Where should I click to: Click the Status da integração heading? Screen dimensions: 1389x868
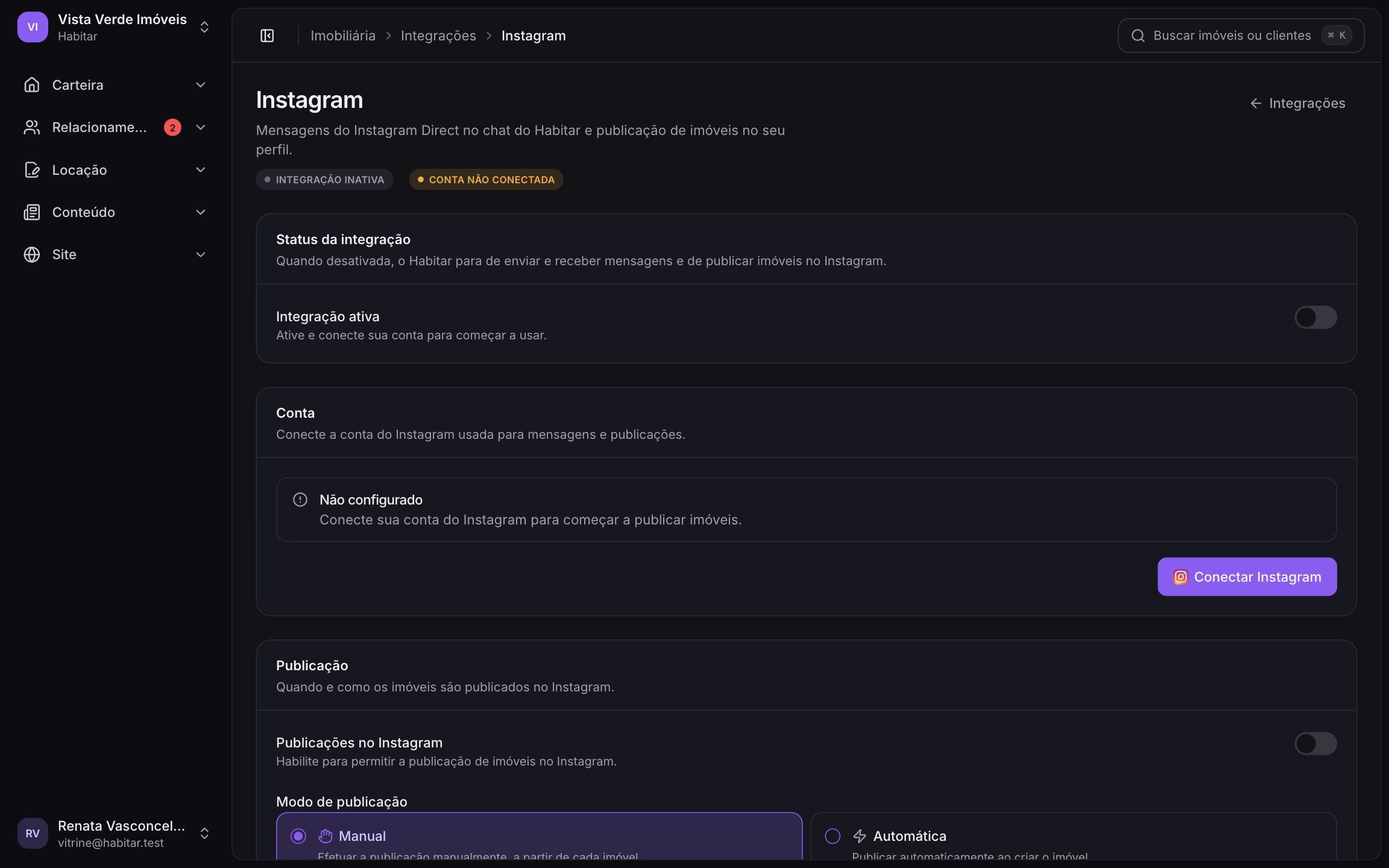[343, 239]
